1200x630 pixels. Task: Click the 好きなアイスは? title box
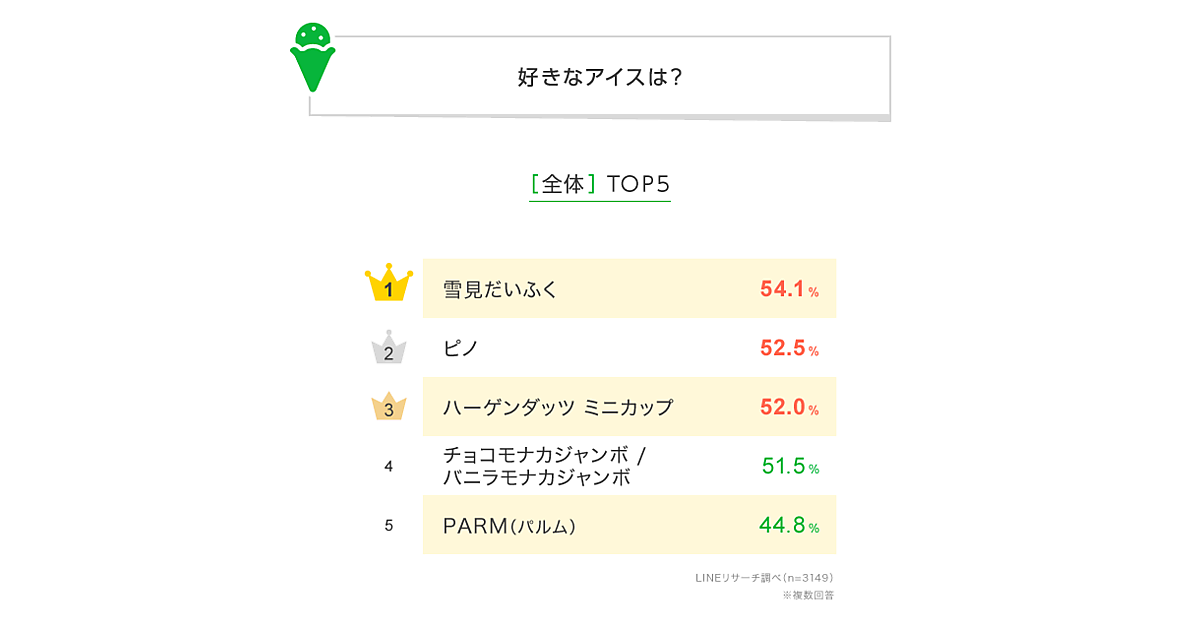tap(600, 77)
